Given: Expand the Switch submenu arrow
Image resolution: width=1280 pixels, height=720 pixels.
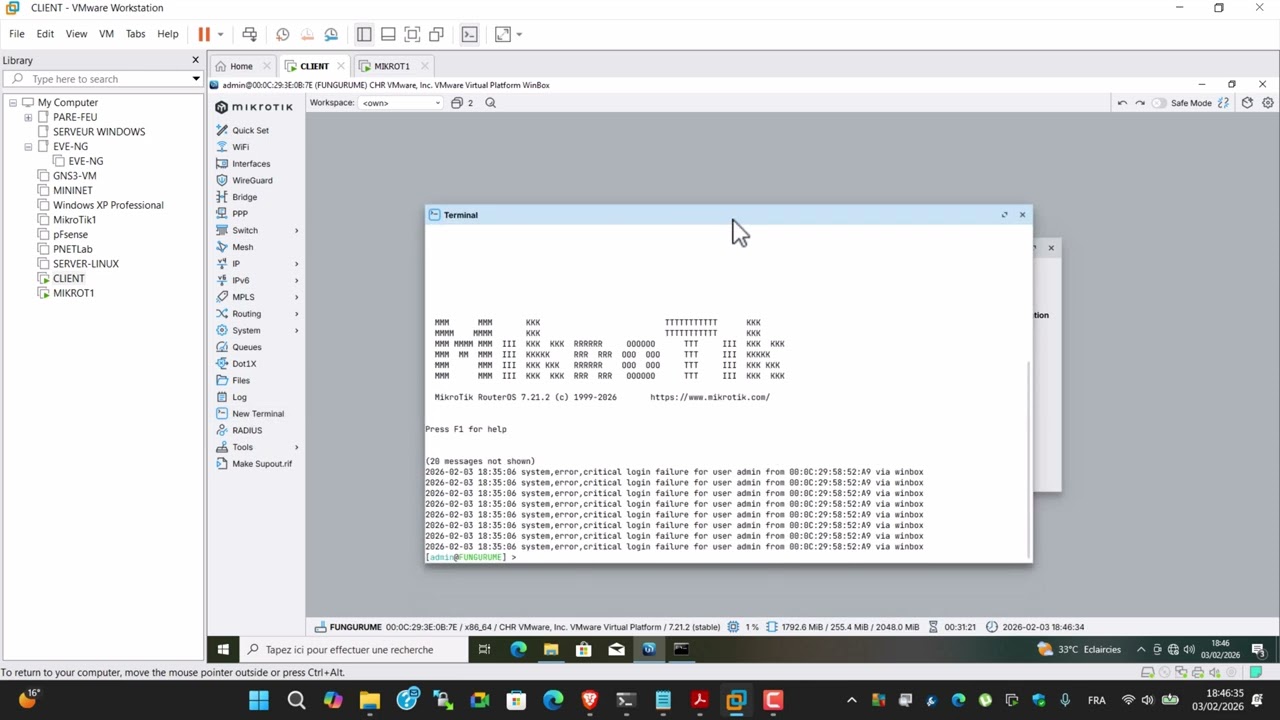Looking at the screenshot, I should coord(296,231).
